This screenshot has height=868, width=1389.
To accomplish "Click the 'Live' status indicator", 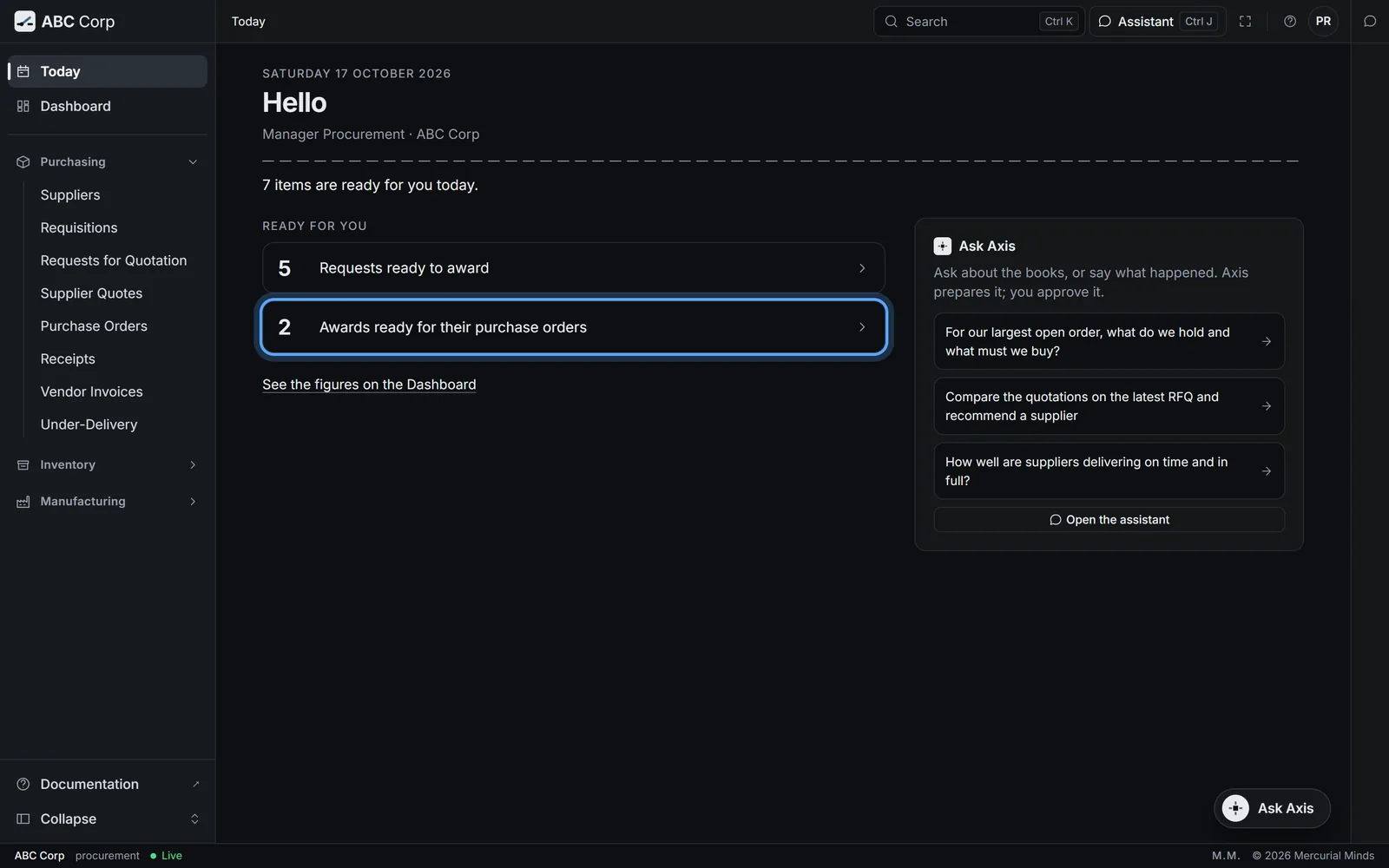I will pyautogui.click(x=166, y=856).
